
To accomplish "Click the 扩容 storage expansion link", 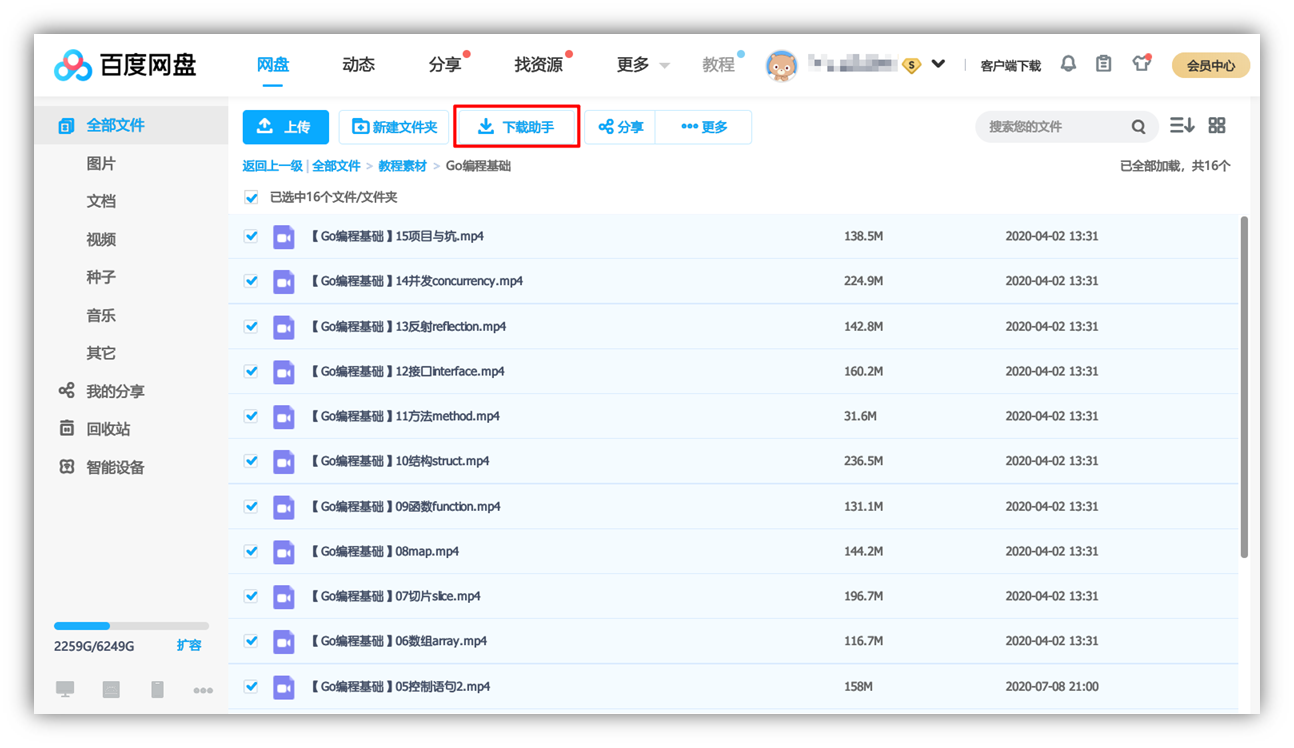I will point(189,645).
